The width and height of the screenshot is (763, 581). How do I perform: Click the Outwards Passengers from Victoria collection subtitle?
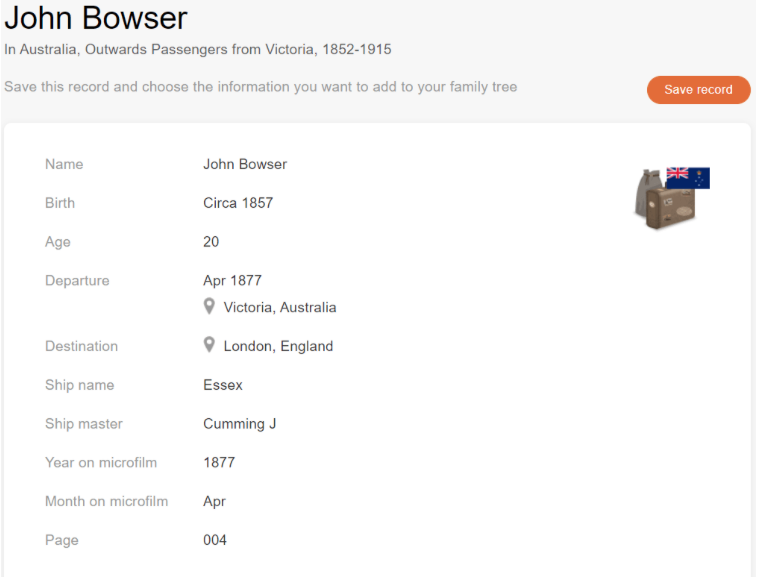[198, 49]
